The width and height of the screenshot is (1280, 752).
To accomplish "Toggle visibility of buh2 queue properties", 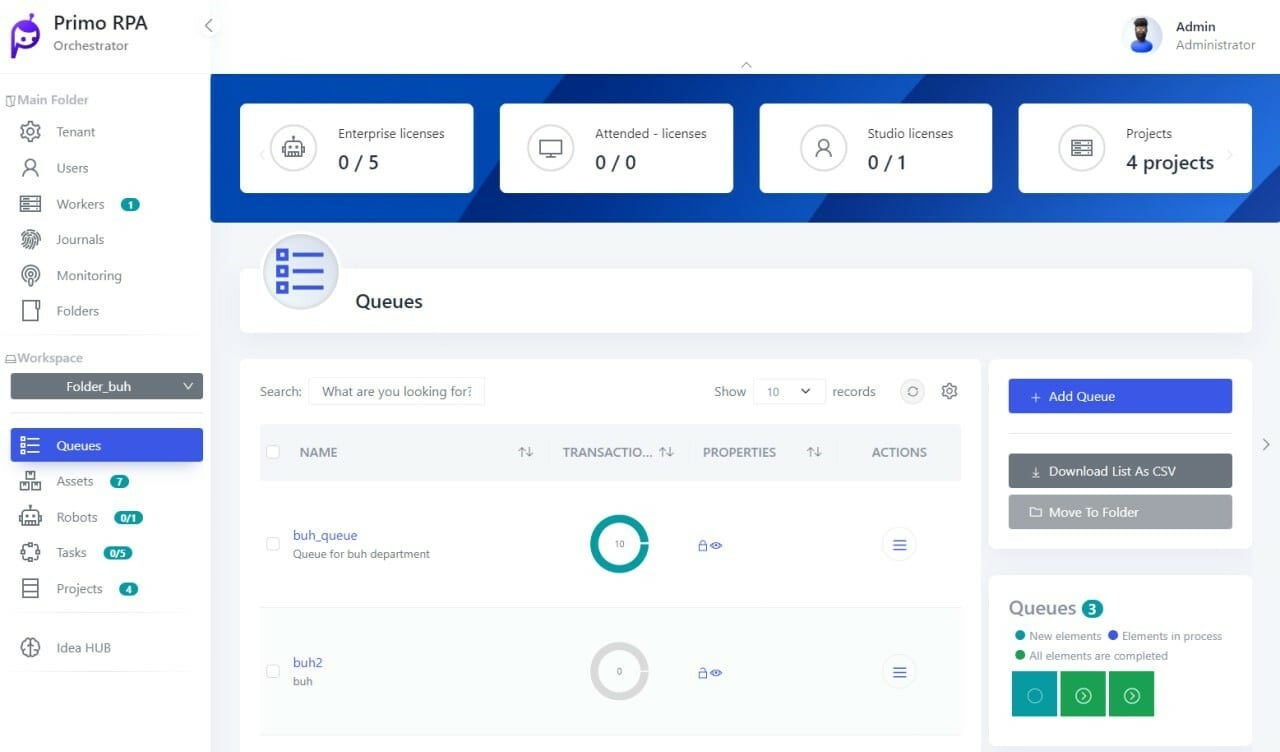I will point(717,673).
